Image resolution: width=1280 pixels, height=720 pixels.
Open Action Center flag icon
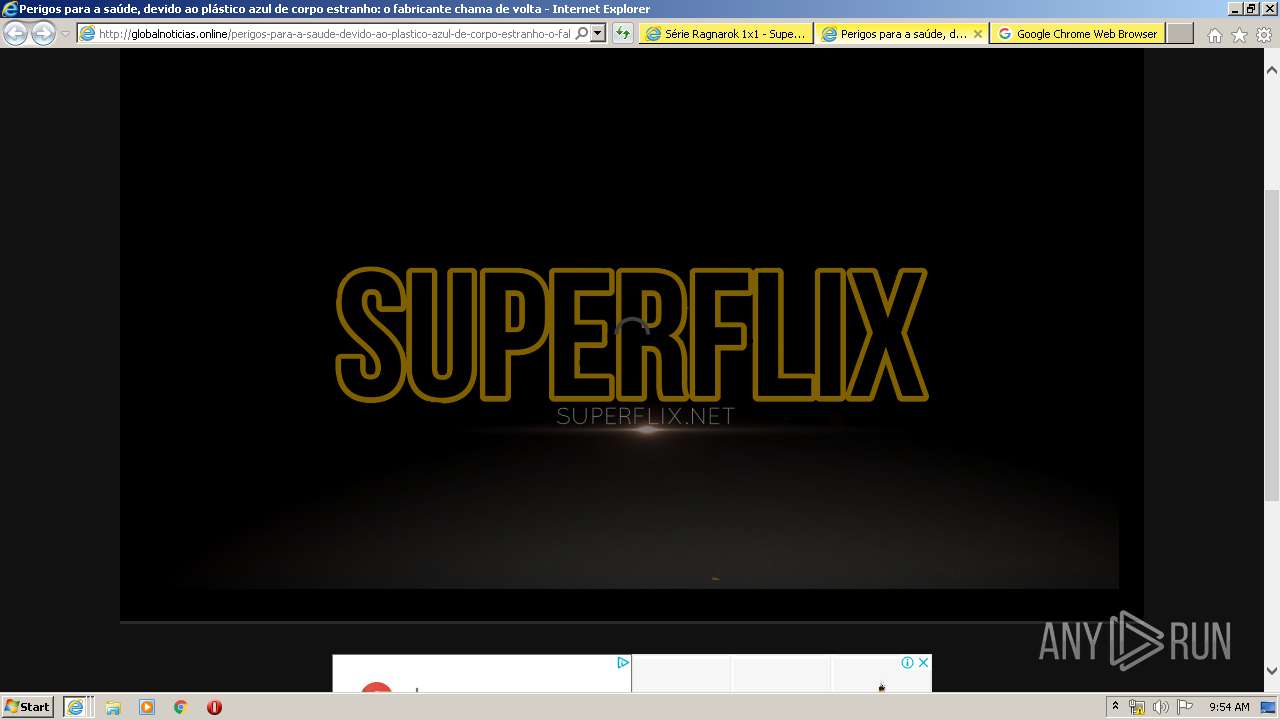(1184, 707)
